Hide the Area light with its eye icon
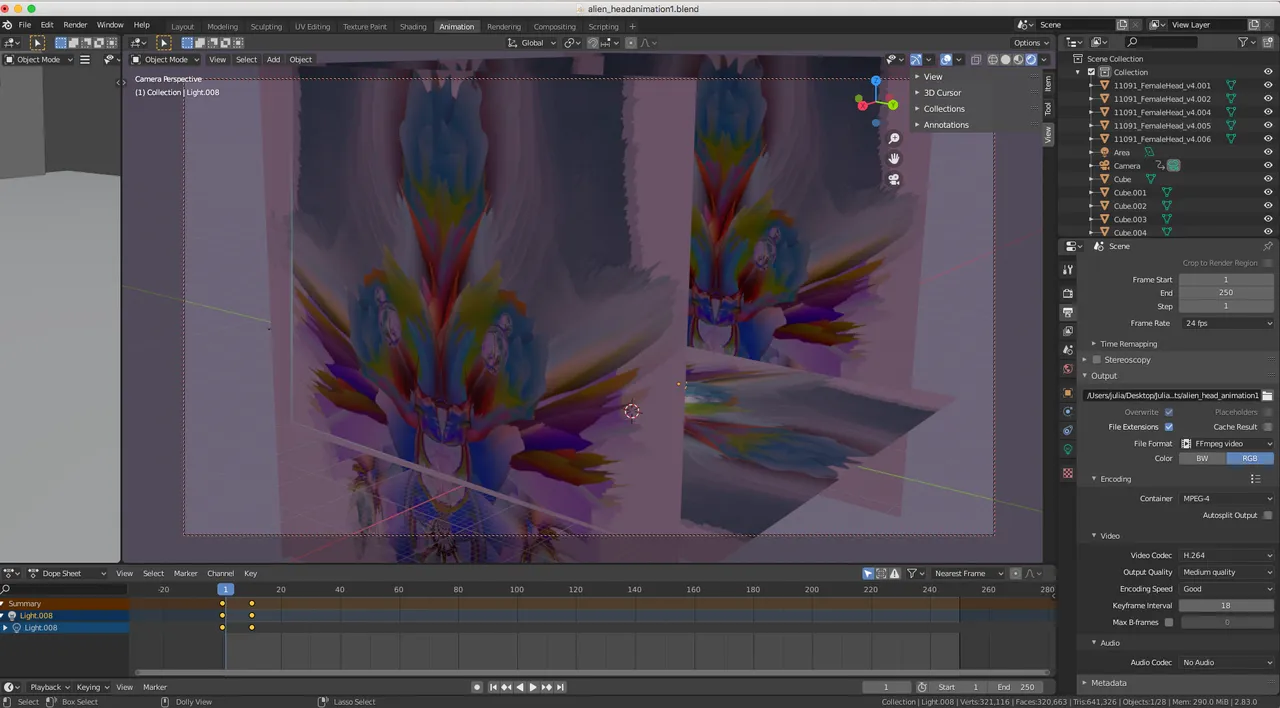The width and height of the screenshot is (1280, 708). coord(1268,152)
